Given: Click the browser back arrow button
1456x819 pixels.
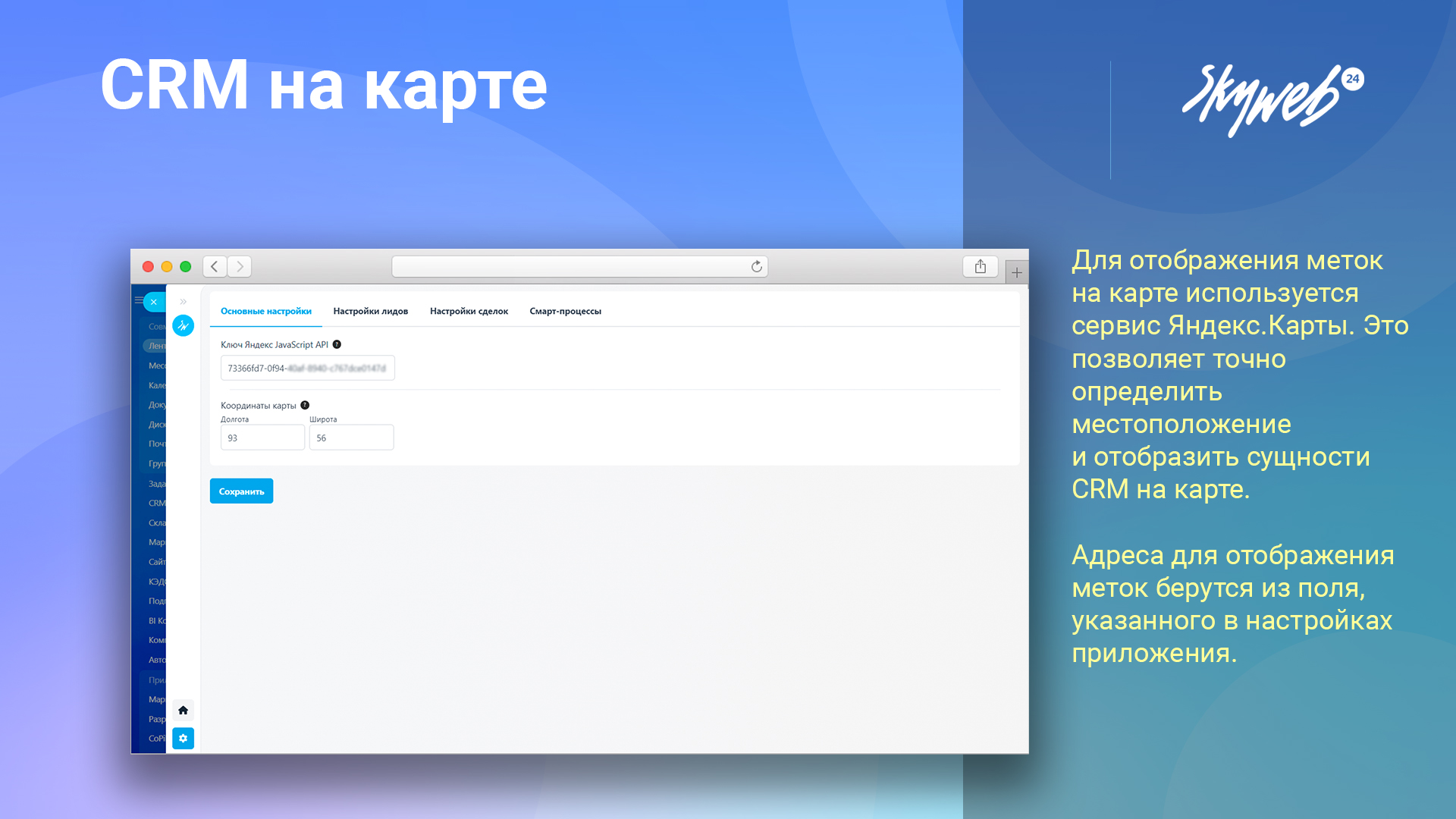Looking at the screenshot, I should [x=215, y=266].
